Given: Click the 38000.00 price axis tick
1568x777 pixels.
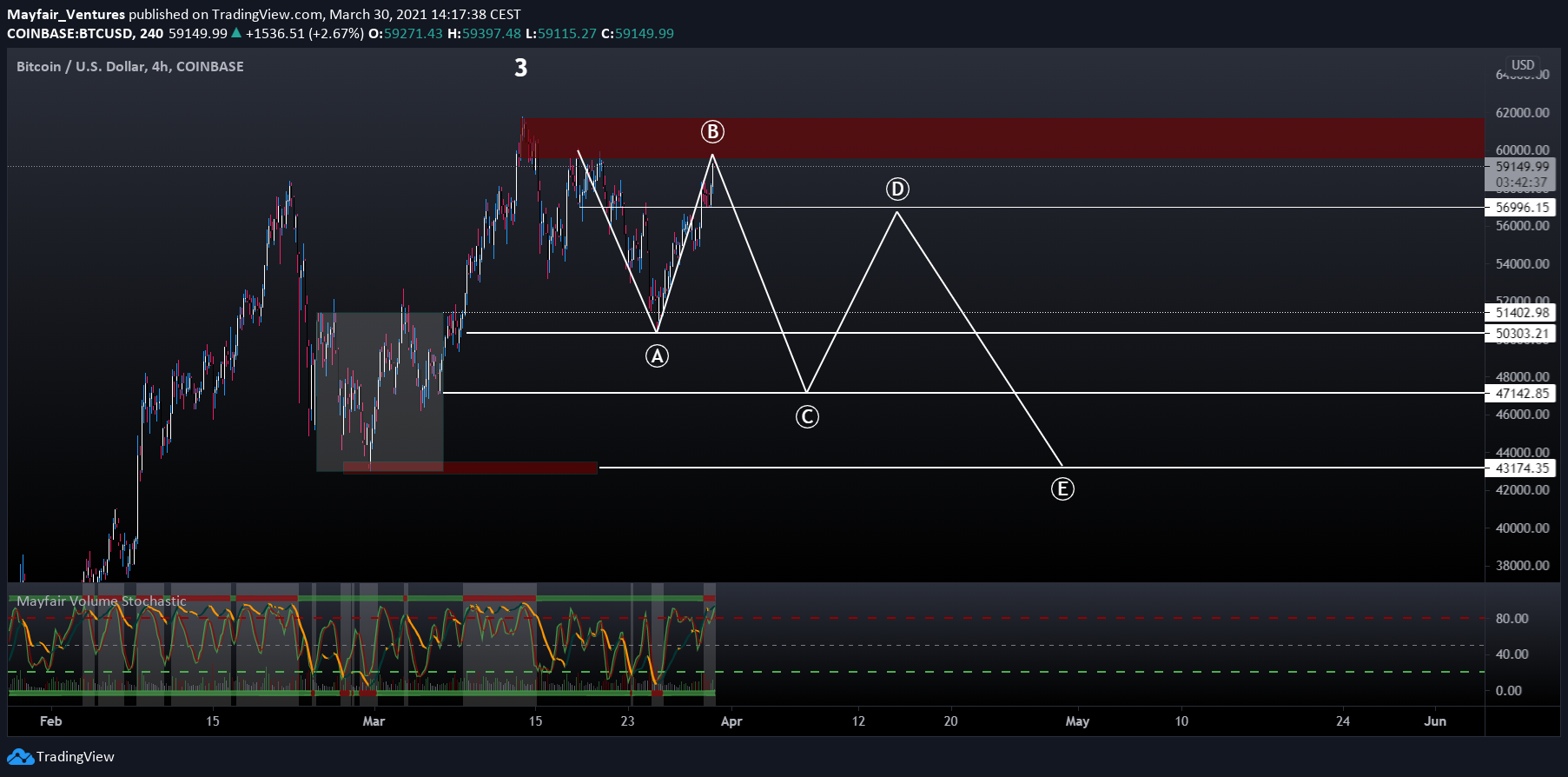Looking at the screenshot, I should coord(1522,566).
